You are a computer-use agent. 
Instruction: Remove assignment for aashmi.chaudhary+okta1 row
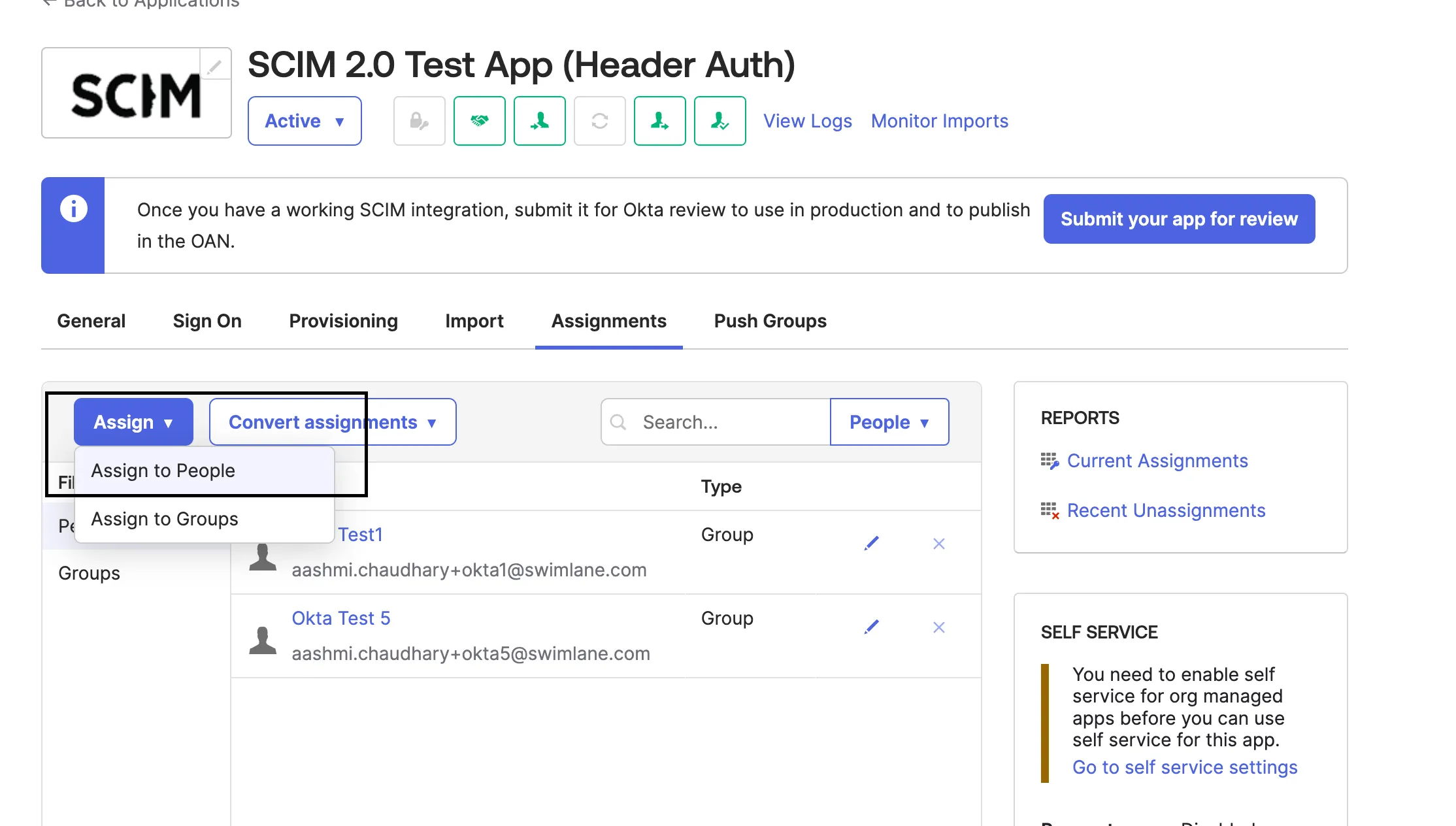939,544
